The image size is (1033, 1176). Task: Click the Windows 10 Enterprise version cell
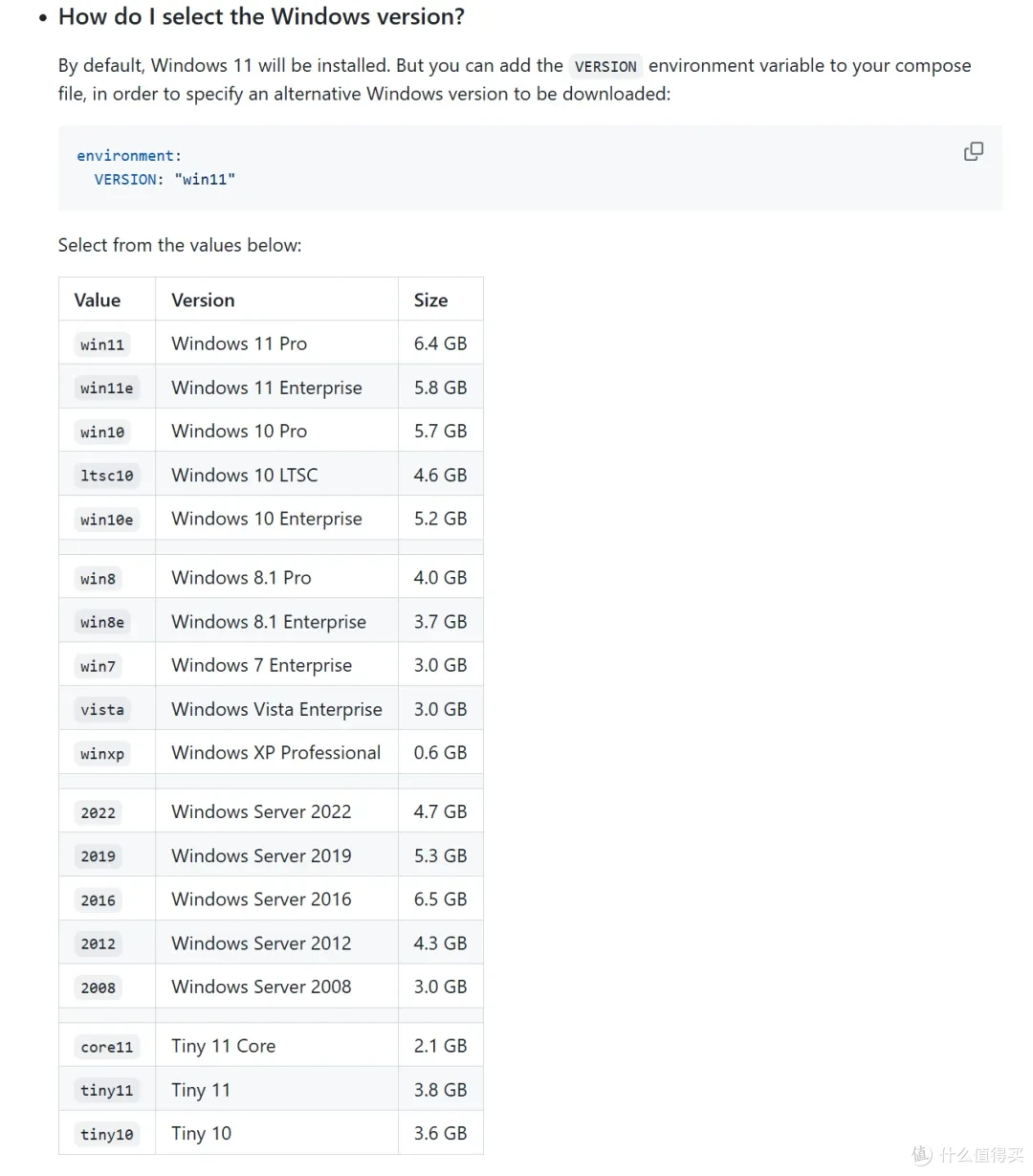[x=276, y=519]
